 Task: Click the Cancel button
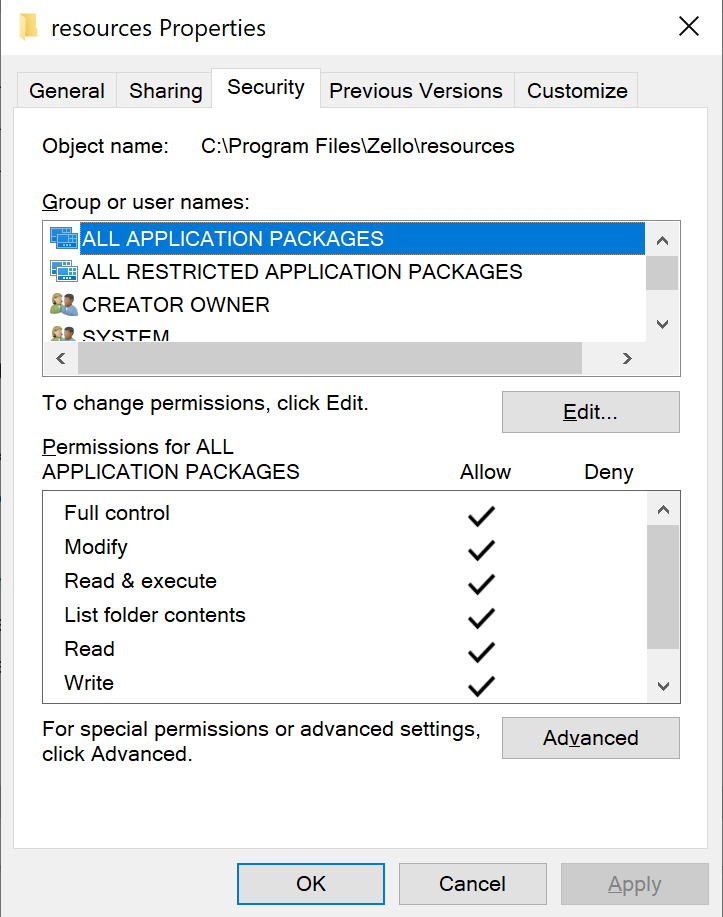pos(472,884)
